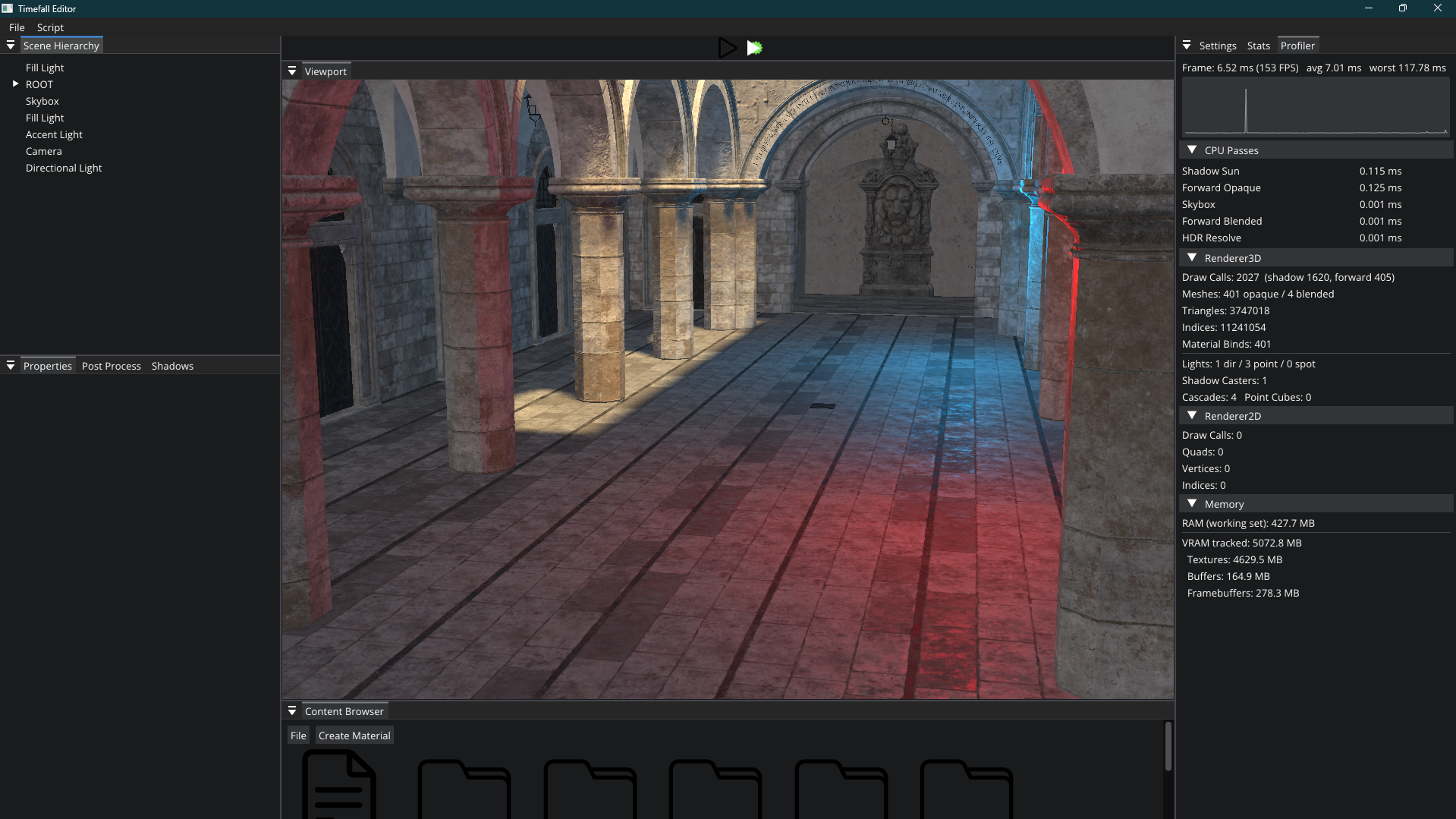Click the "Shadow Sun" pass row

(x=1316, y=171)
